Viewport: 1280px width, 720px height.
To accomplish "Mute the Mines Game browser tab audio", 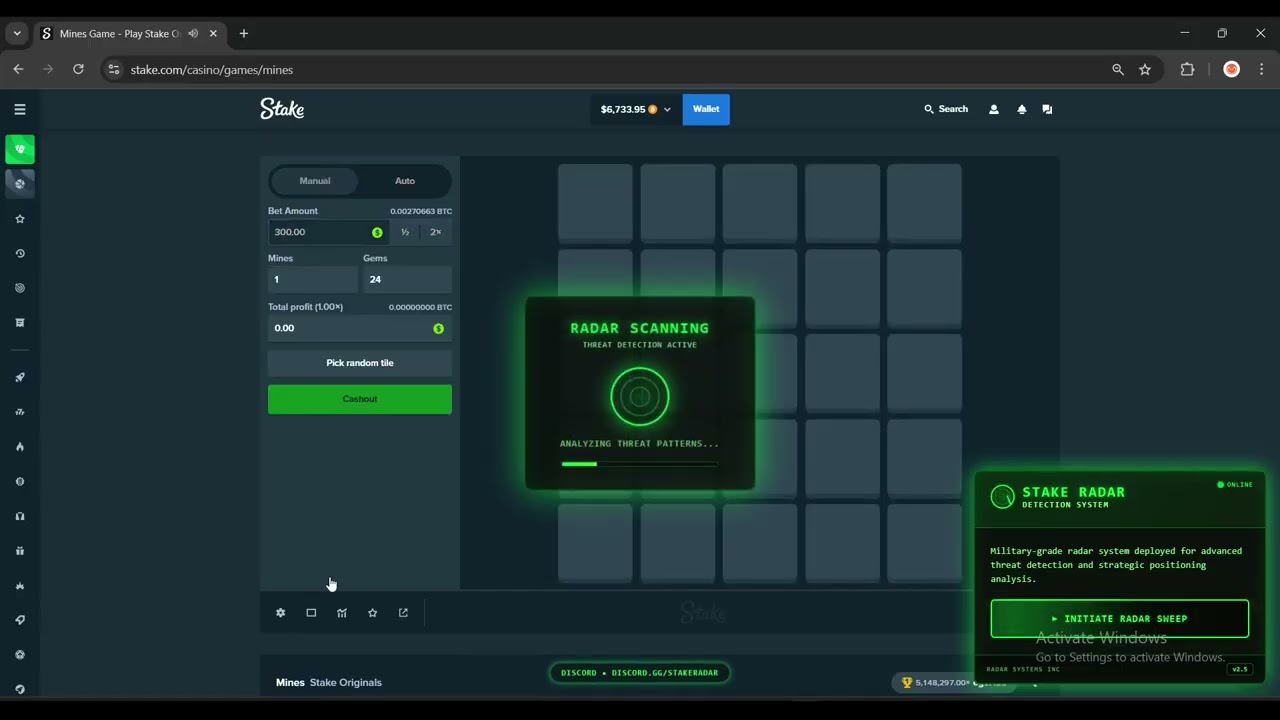I will point(193,33).
